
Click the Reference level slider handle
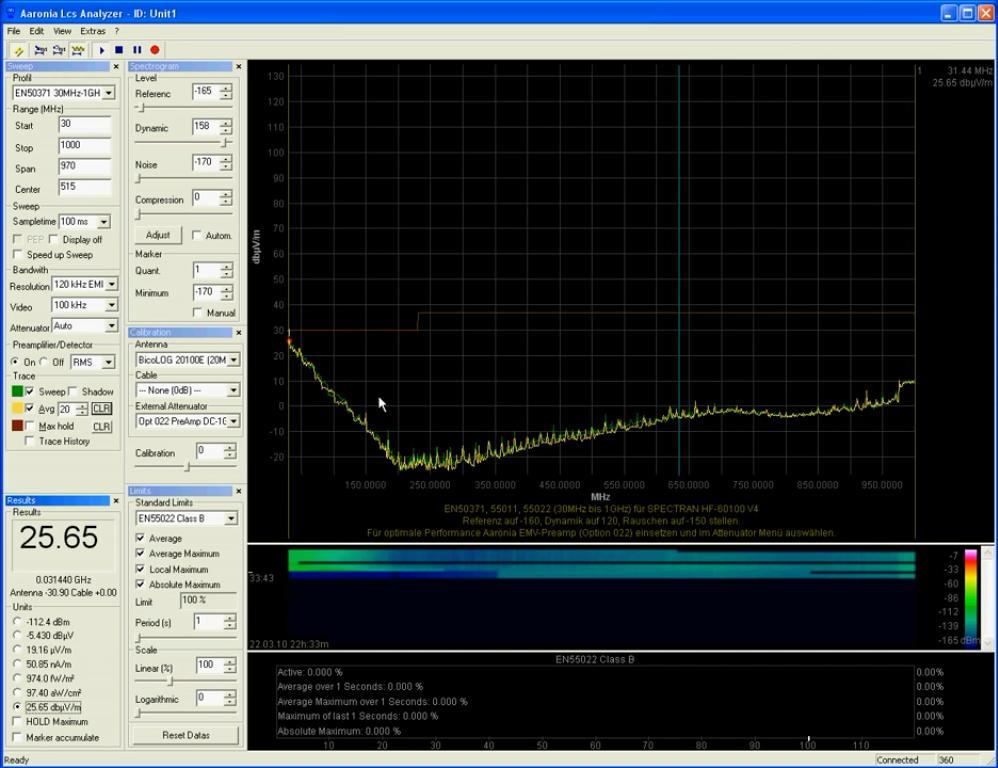(x=142, y=108)
